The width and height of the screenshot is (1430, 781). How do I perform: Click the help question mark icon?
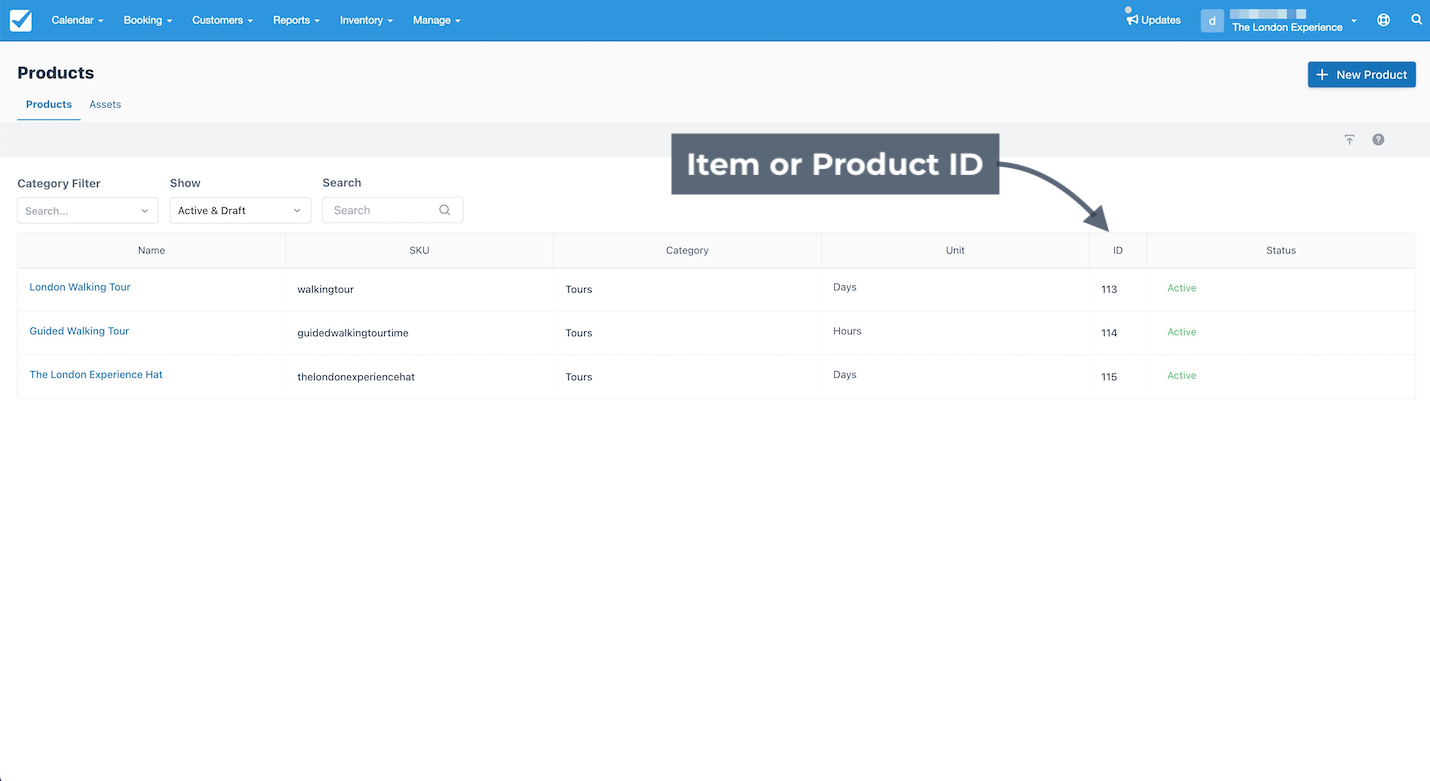tap(1378, 139)
